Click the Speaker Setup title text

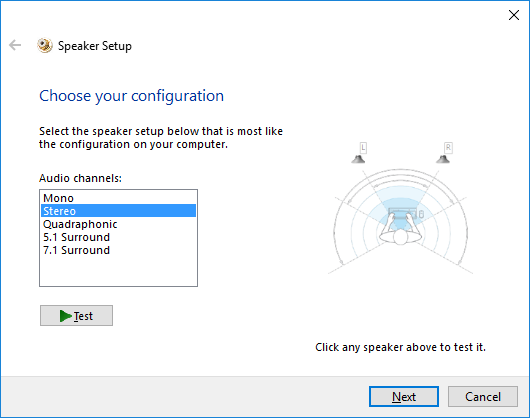[95, 46]
